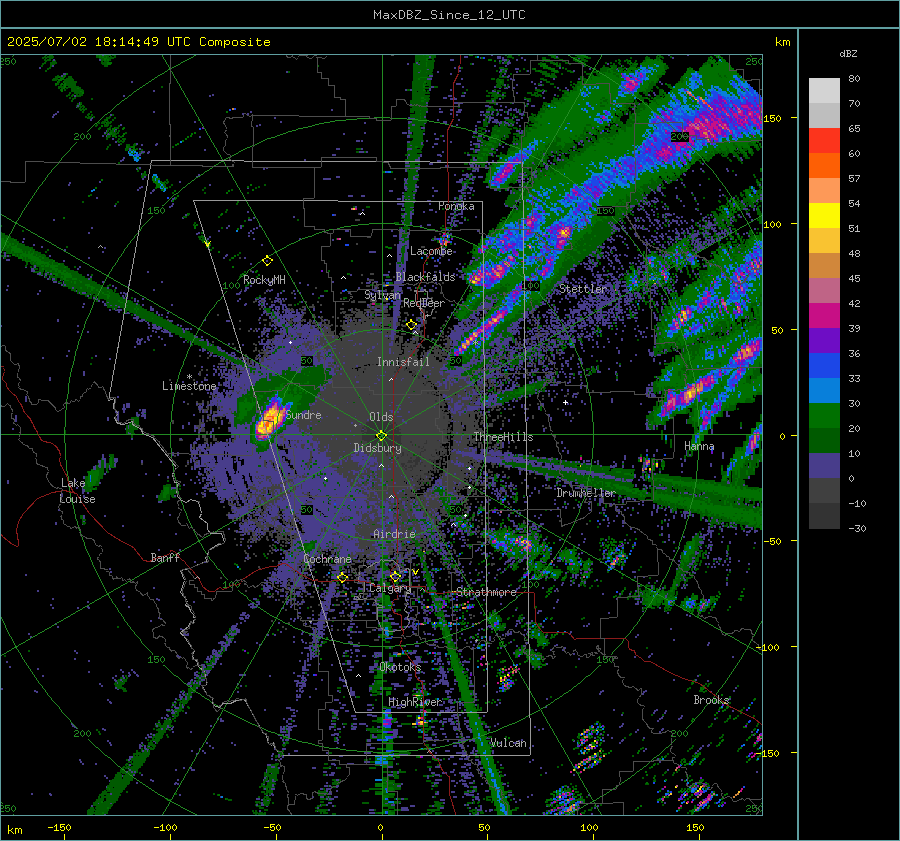This screenshot has width=900, height=841.
Task: Click the RockyMH label
Action: [x=264, y=280]
